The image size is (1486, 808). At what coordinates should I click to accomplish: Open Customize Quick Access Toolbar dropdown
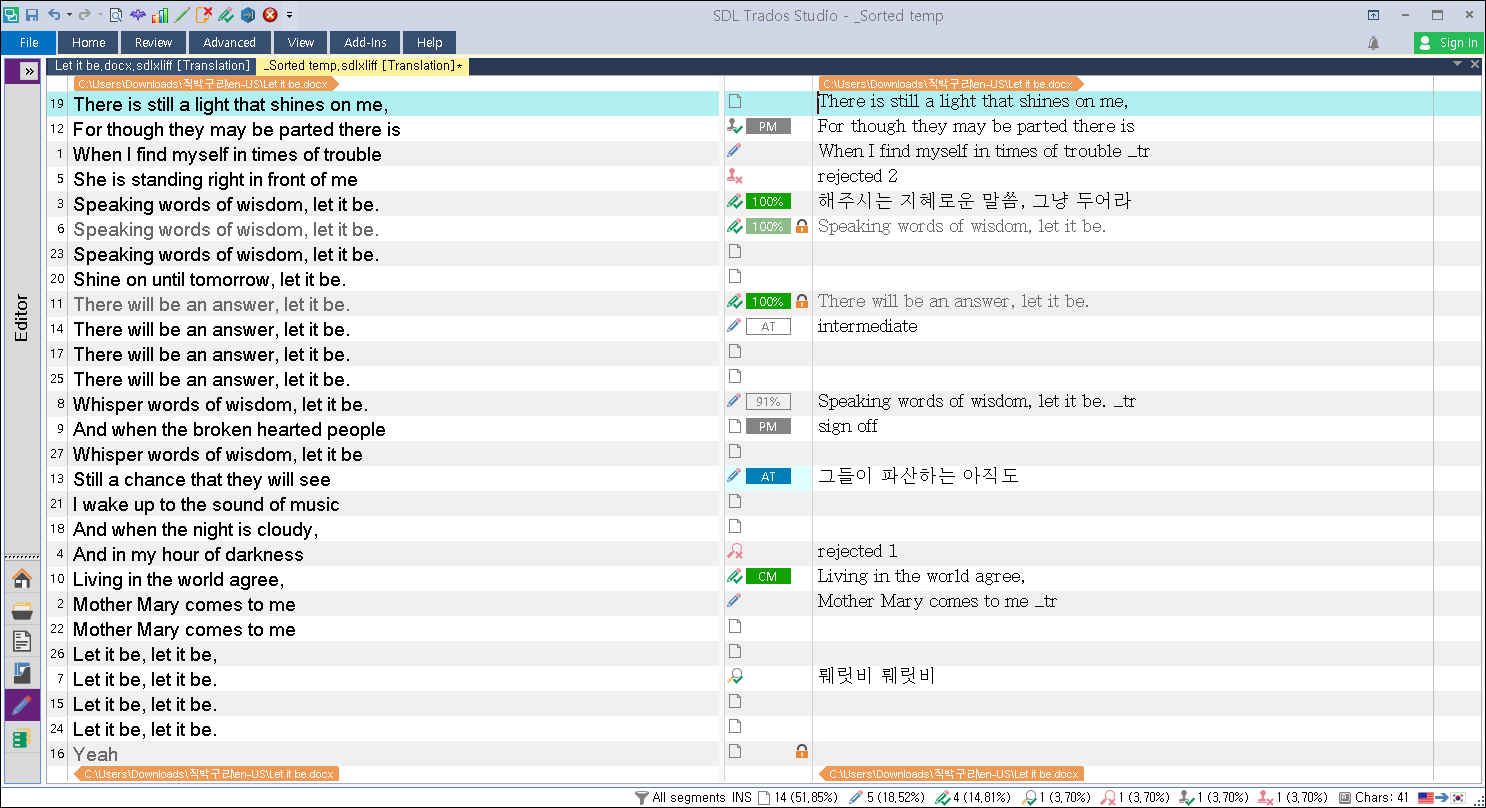pos(290,16)
